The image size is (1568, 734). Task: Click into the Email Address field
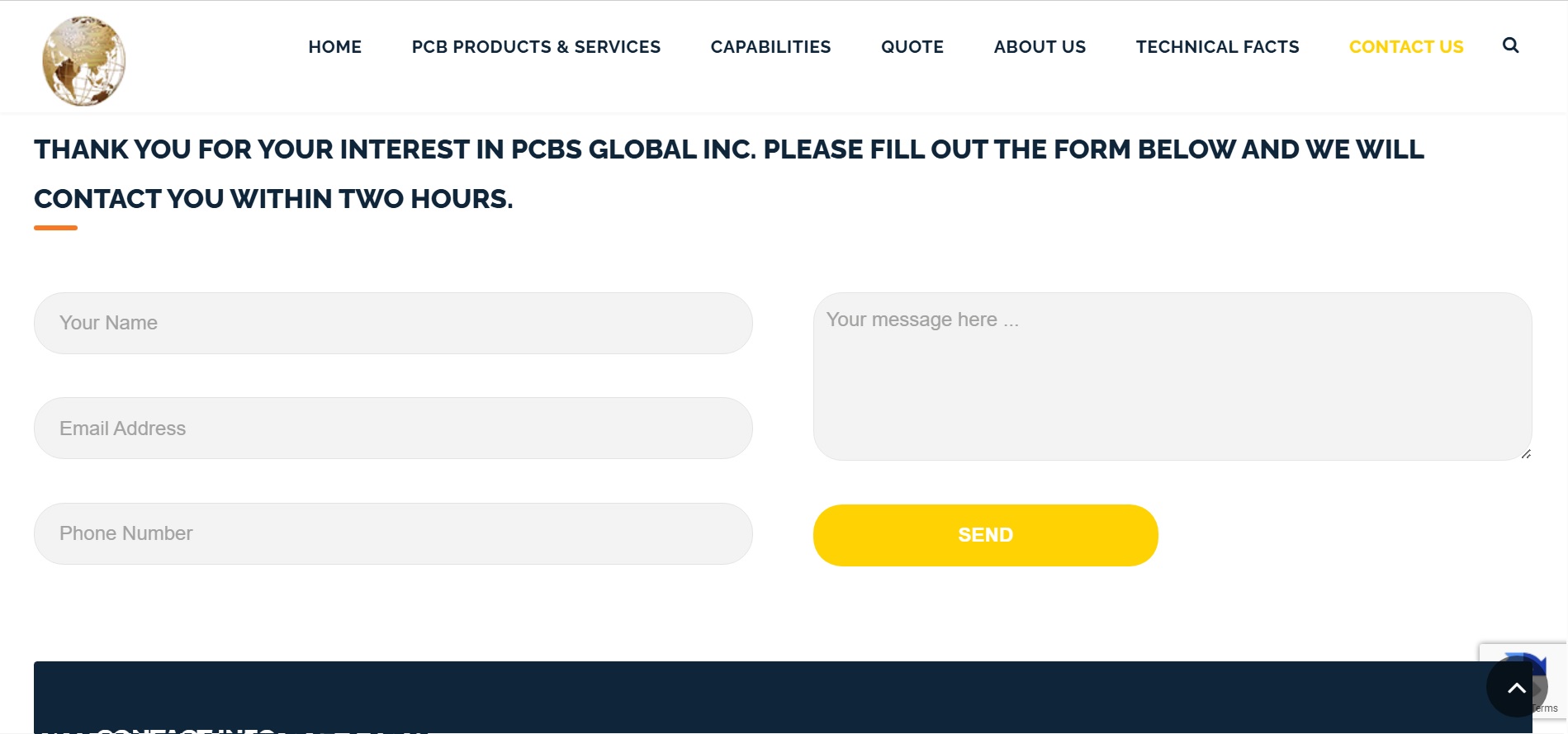[x=393, y=429]
